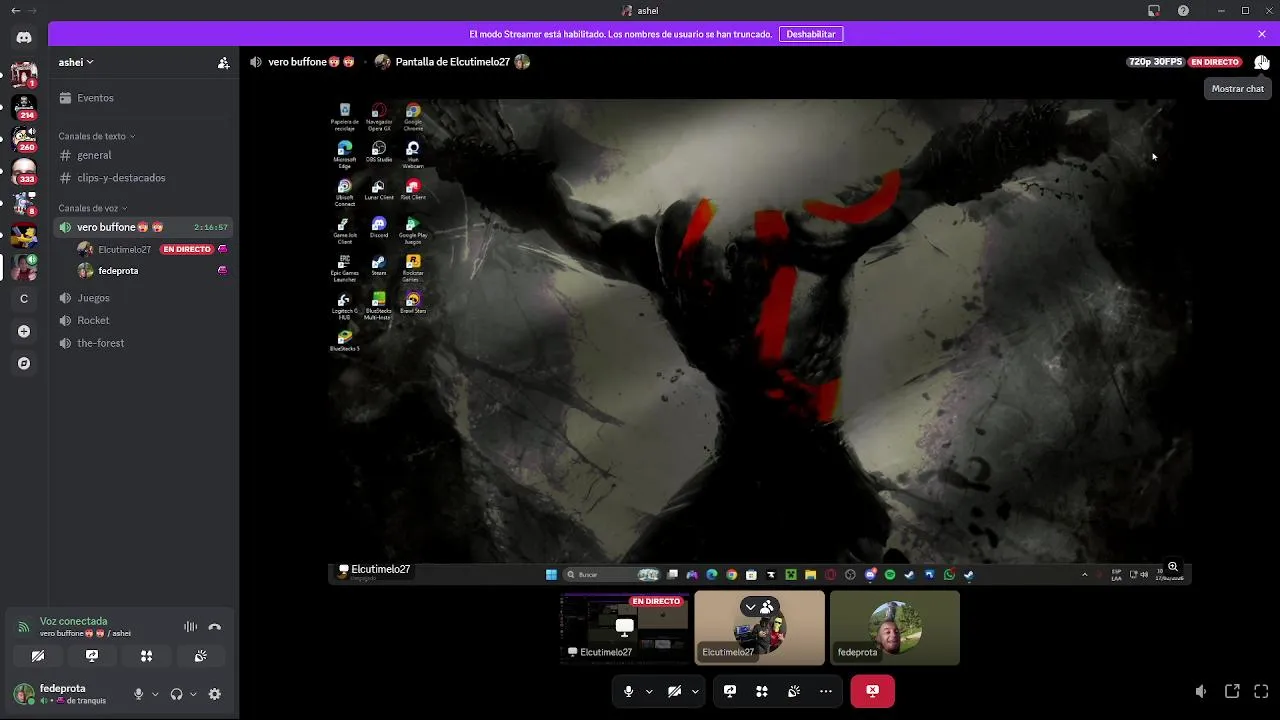The width and height of the screenshot is (1280, 720).
Task: Open user settings gear icon
Action: (214, 694)
